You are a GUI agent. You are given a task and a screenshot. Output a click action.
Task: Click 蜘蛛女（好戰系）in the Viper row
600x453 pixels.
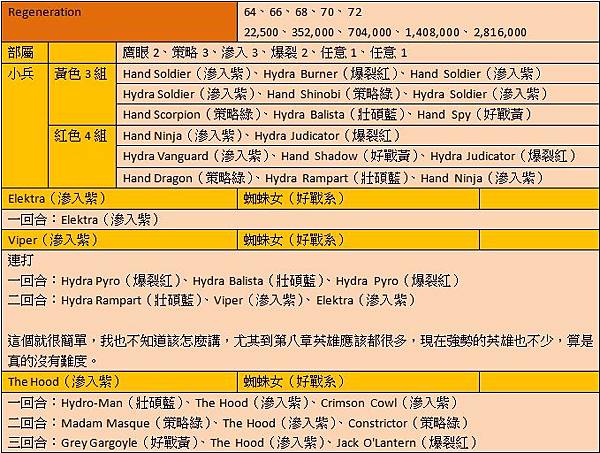pos(294,240)
